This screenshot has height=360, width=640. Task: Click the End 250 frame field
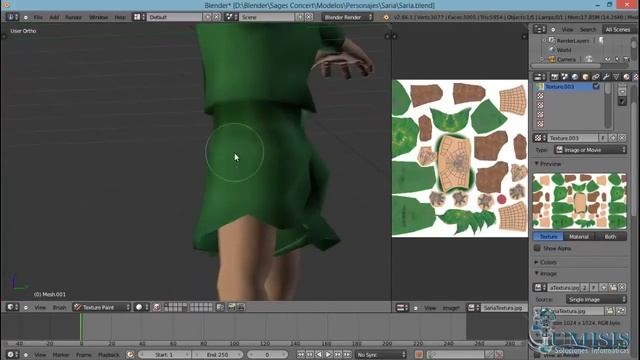pyautogui.click(x=218, y=355)
